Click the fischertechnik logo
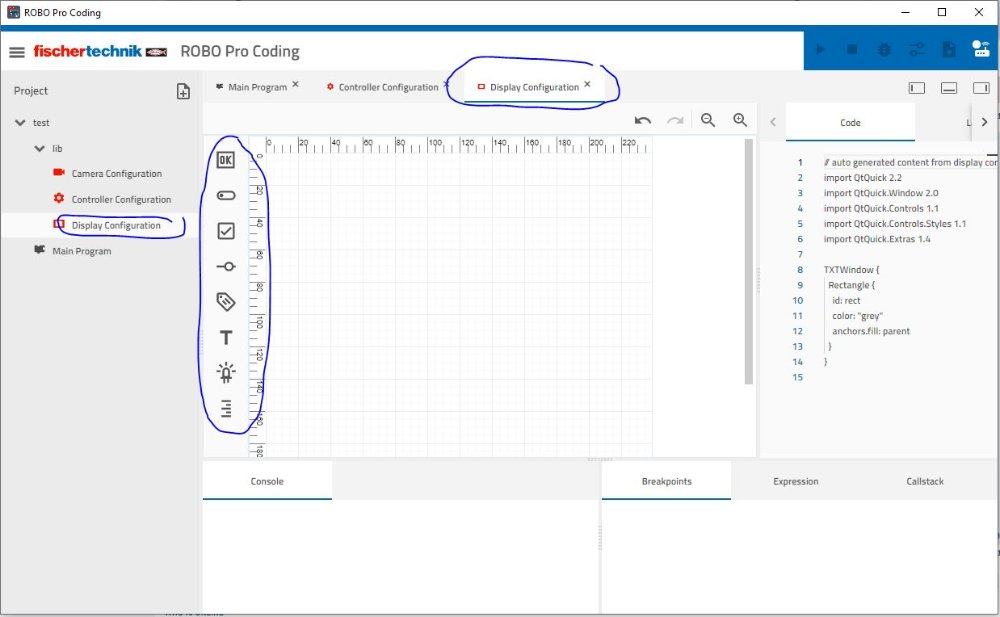Viewport: 1000px width, 617px height. point(100,51)
